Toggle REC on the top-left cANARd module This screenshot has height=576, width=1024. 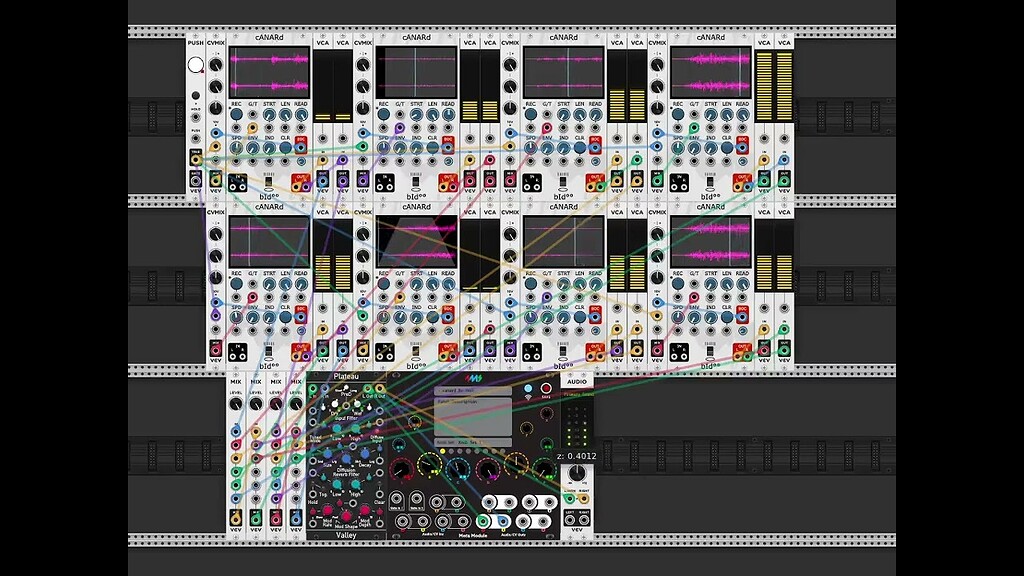(x=236, y=114)
